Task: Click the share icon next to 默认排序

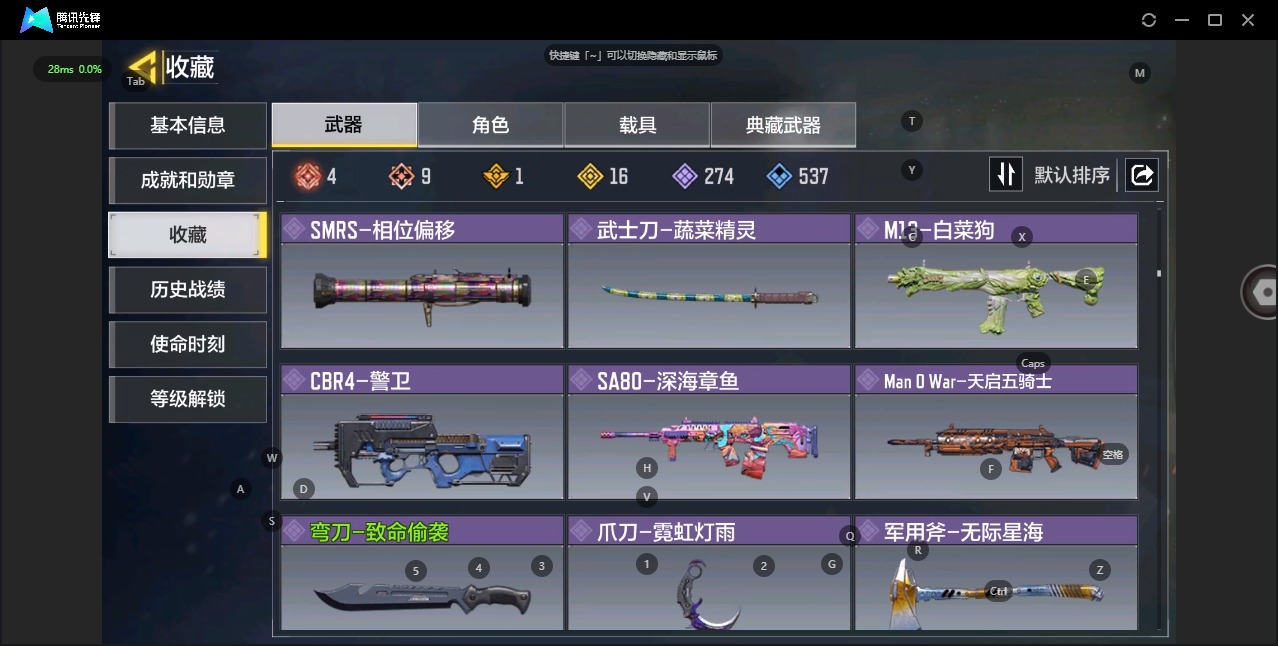Action: point(1141,175)
